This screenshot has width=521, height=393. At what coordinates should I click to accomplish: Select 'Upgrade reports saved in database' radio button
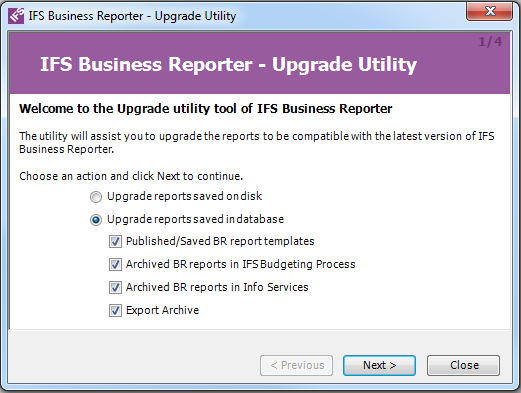tap(96, 220)
